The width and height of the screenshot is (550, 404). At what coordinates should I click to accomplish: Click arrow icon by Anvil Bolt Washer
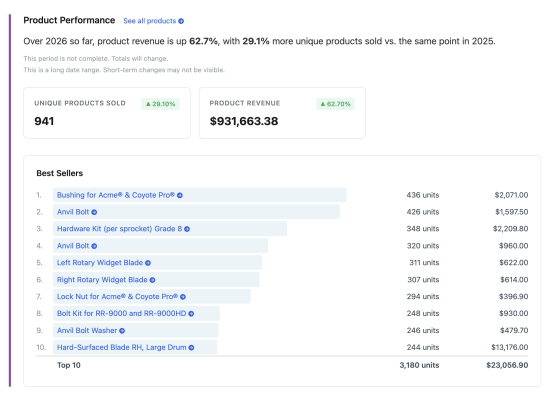pyautogui.click(x=122, y=331)
